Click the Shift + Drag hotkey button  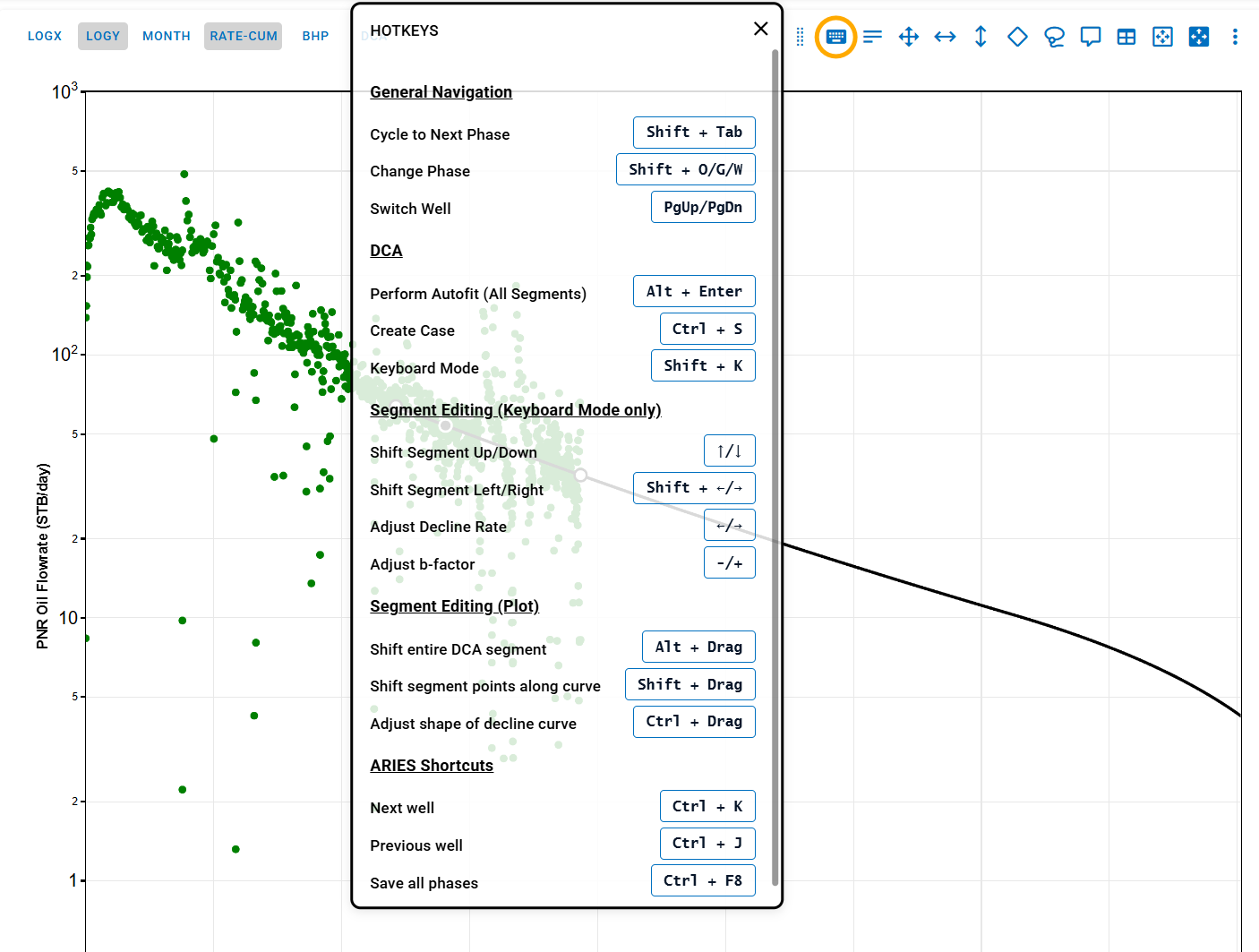[x=690, y=684]
